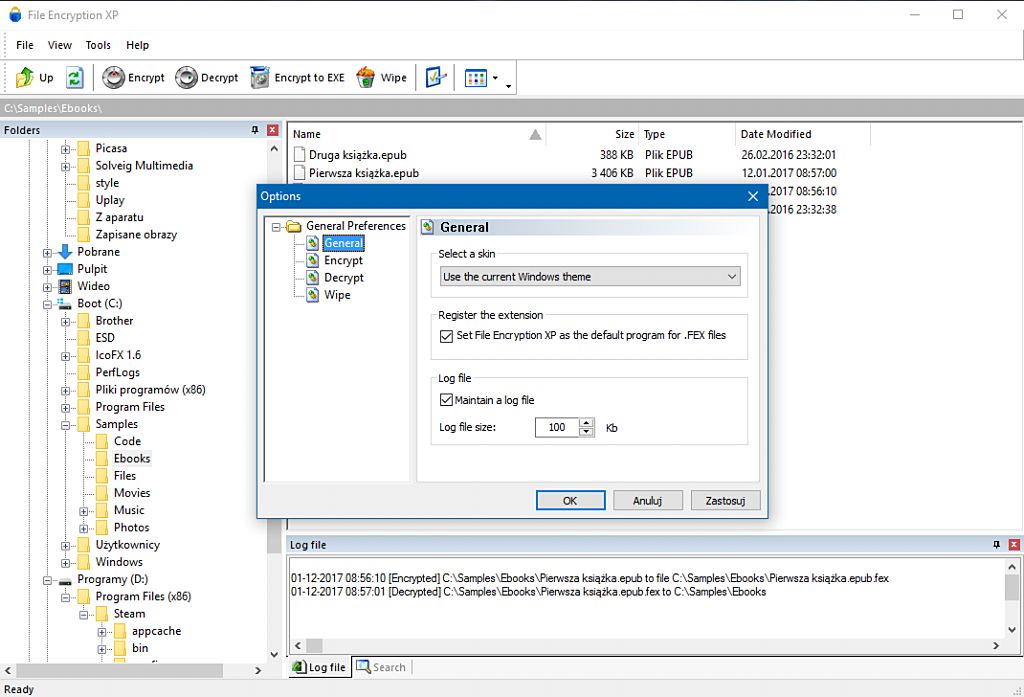1024x697 pixels.
Task: Select the Ebooks folder in tree
Action: point(132,459)
